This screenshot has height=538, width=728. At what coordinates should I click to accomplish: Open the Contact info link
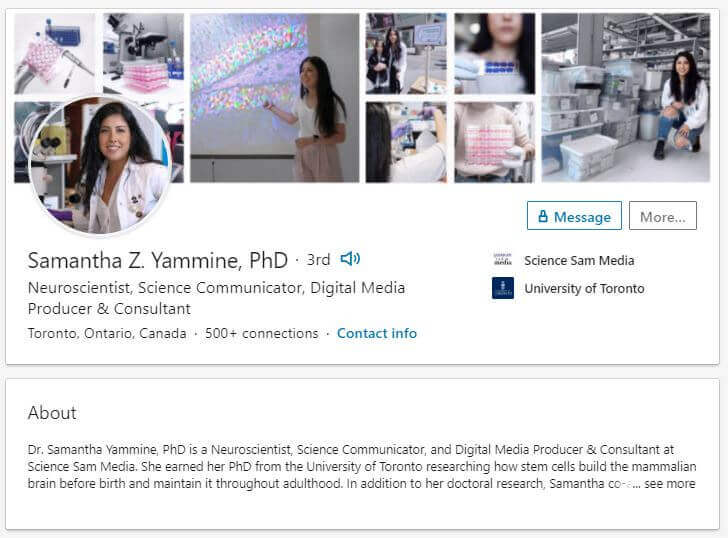click(377, 333)
